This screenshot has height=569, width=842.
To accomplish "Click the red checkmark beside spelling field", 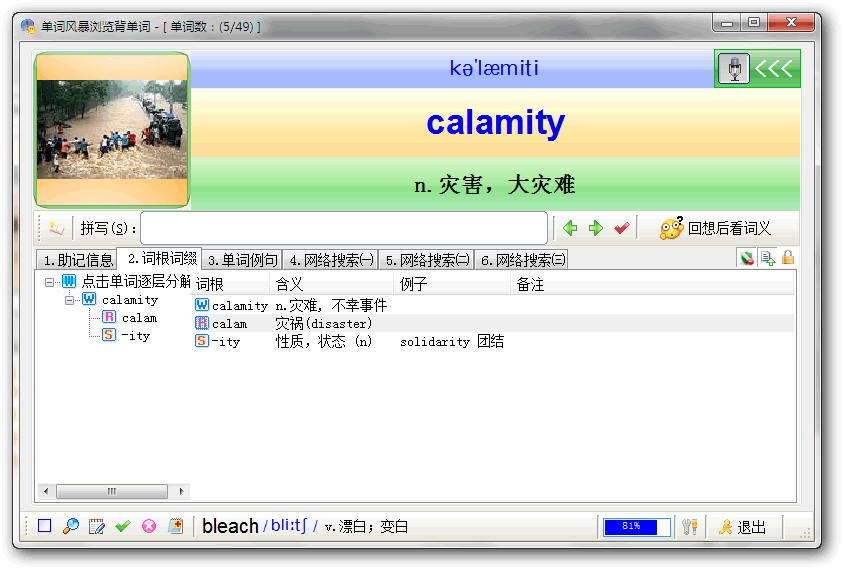I will pyautogui.click(x=622, y=228).
